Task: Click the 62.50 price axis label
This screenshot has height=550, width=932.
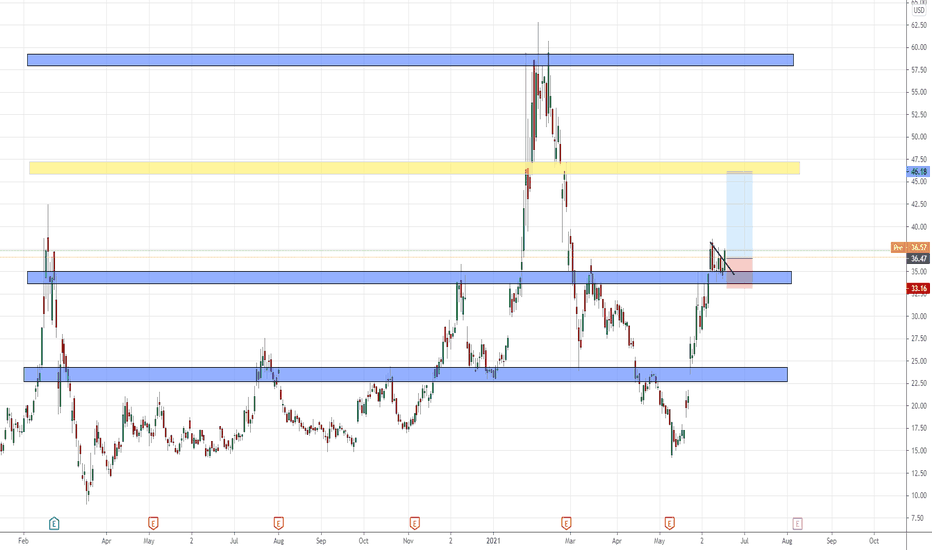Action: click(918, 25)
